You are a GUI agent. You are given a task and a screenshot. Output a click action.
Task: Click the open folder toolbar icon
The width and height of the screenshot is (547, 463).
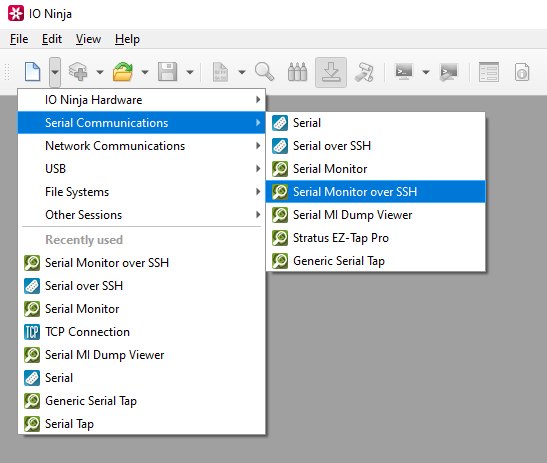(x=123, y=72)
